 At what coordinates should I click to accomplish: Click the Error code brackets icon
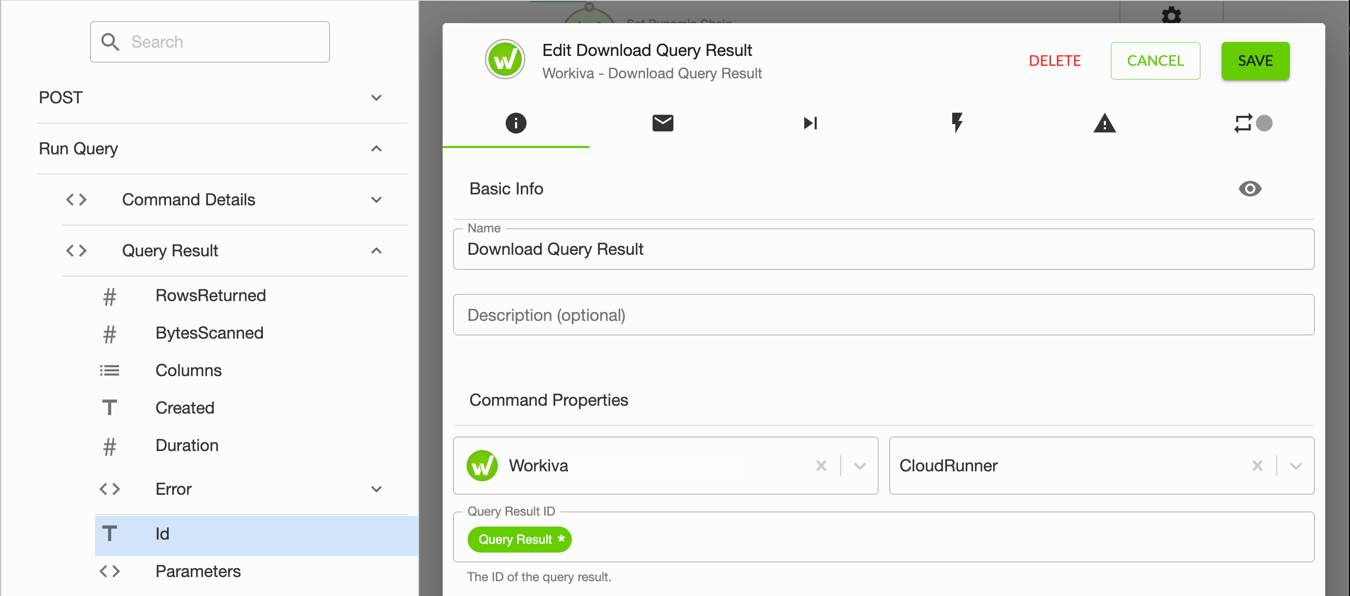click(x=110, y=489)
